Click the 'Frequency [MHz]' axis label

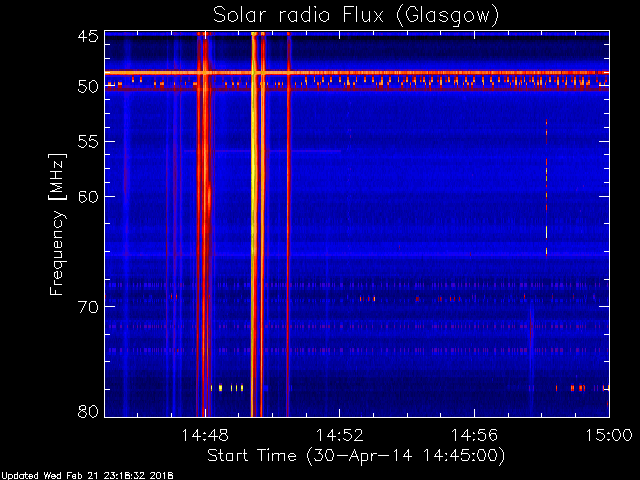pyautogui.click(x=57, y=224)
